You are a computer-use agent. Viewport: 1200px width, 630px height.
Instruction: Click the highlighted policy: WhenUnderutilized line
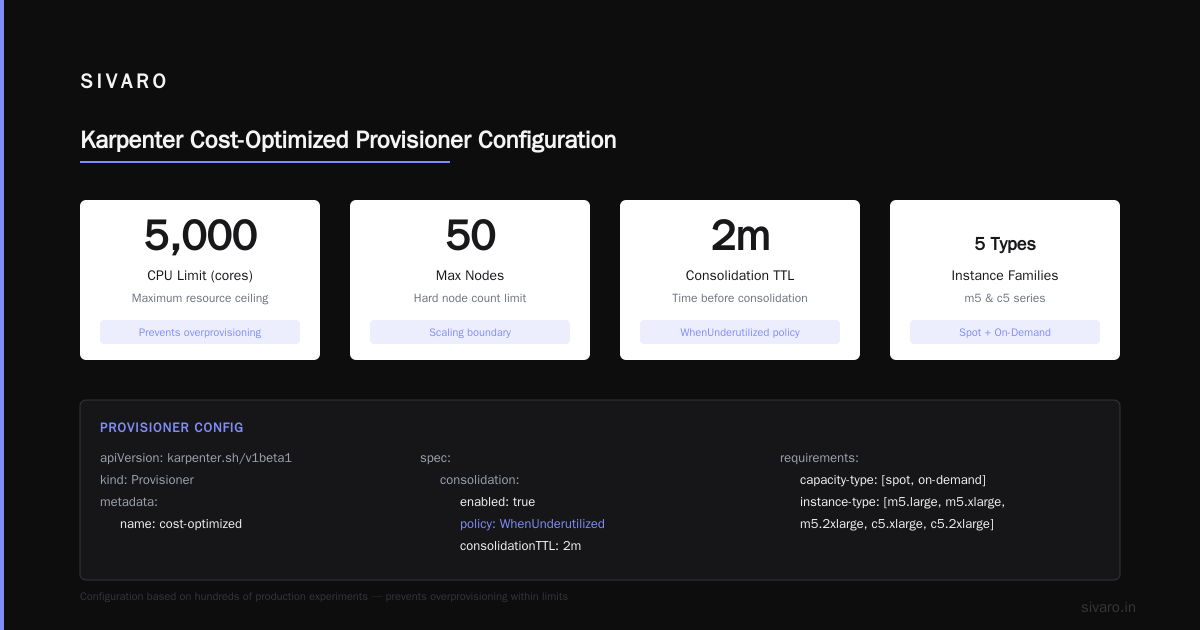tap(532, 524)
